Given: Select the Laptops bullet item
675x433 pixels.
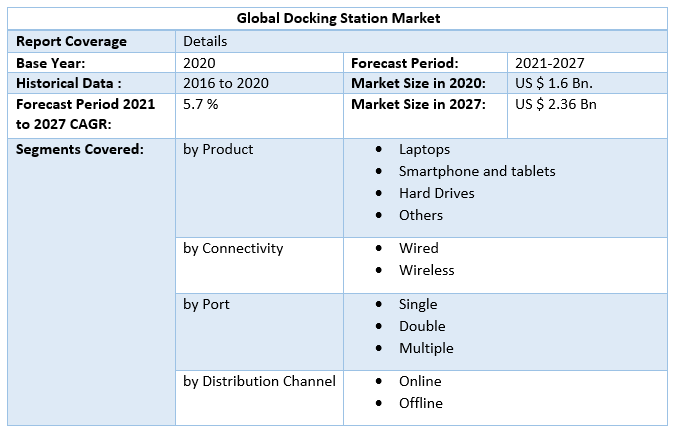Looking at the screenshot, I should pos(424,149).
